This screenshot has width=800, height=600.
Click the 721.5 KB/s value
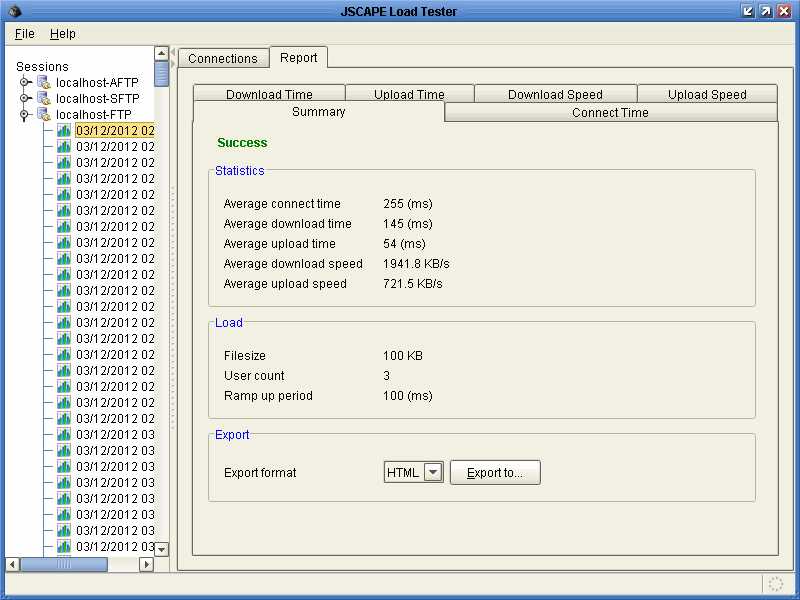413,283
